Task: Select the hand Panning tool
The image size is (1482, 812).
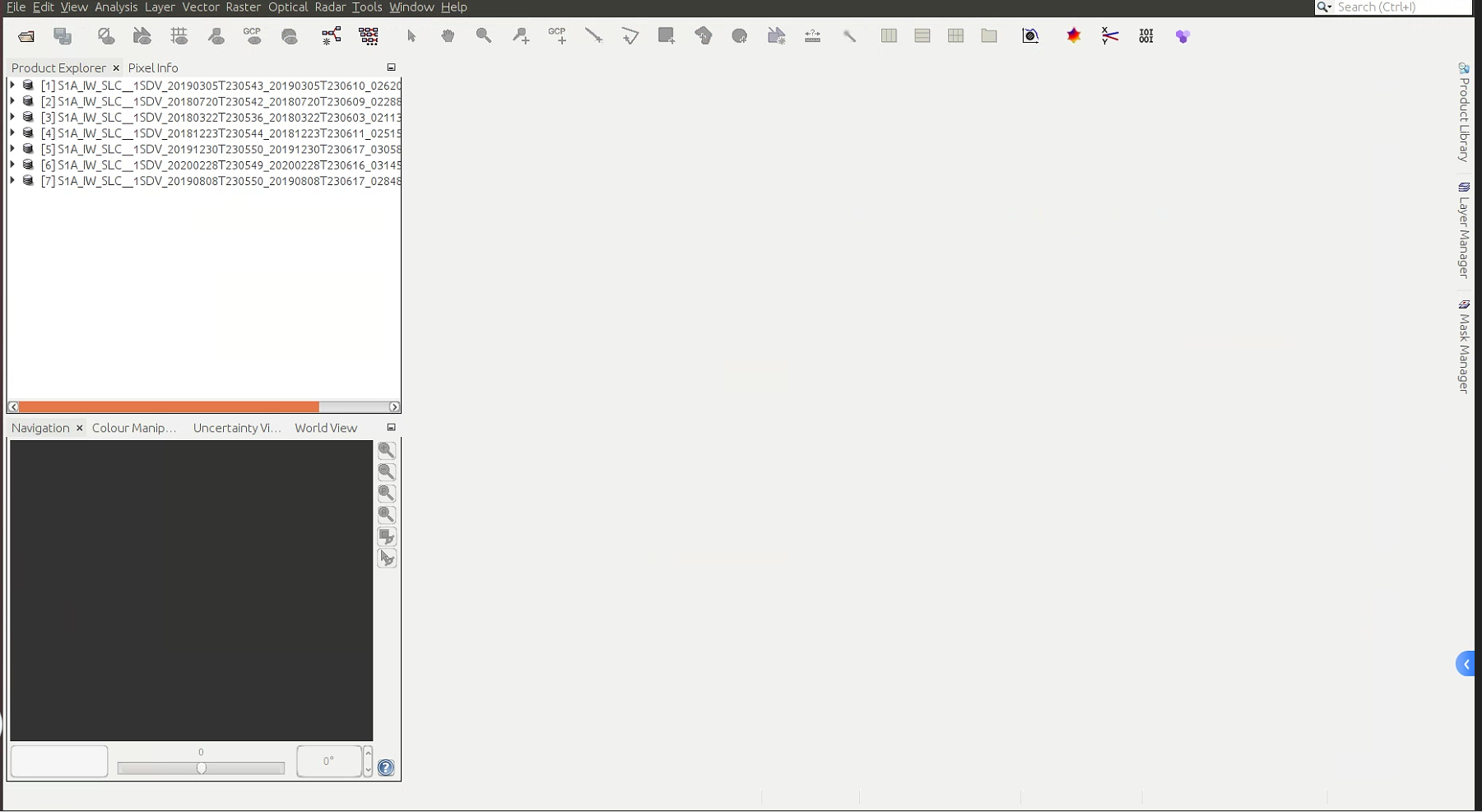Action: click(x=448, y=36)
